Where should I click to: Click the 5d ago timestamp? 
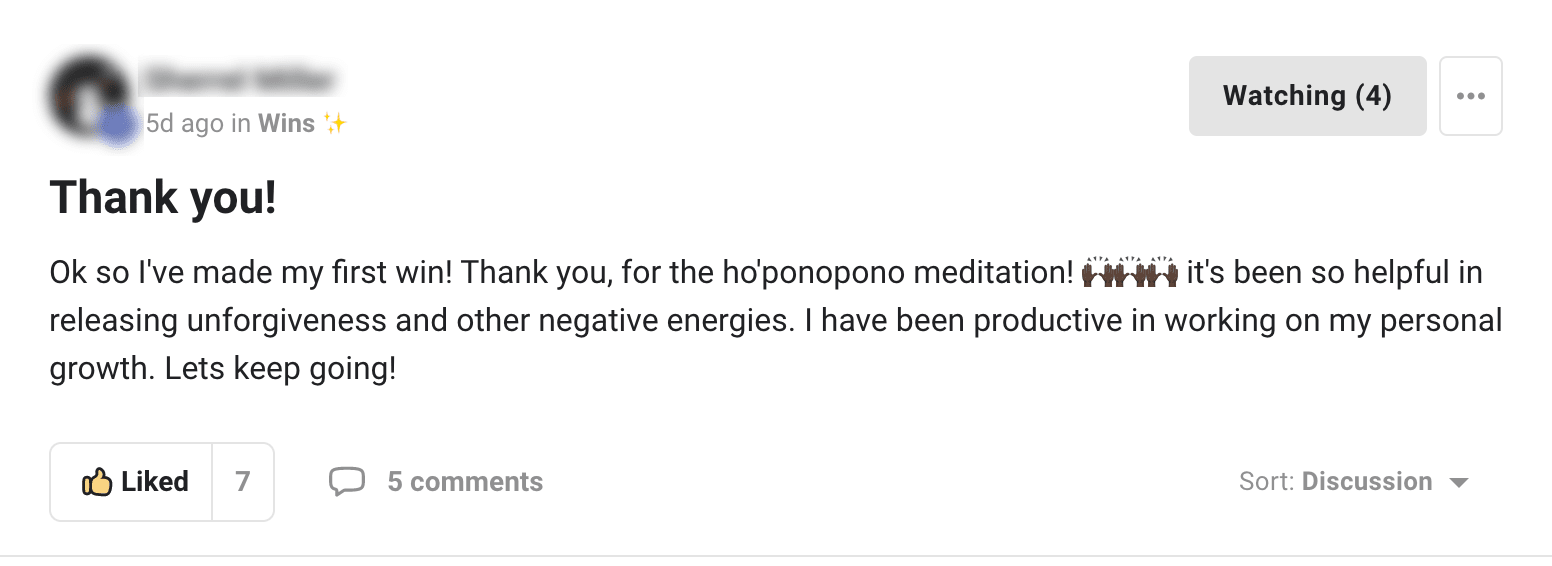(x=184, y=123)
